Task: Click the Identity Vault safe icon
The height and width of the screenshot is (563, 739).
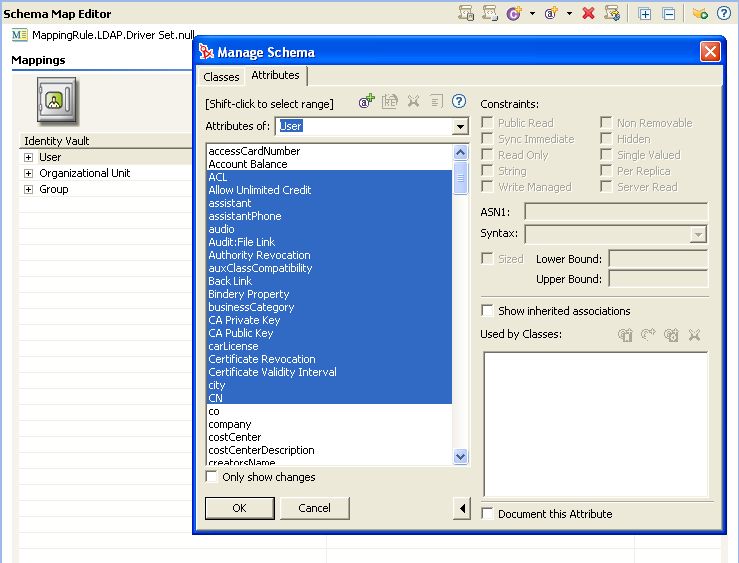Action: [x=57, y=101]
